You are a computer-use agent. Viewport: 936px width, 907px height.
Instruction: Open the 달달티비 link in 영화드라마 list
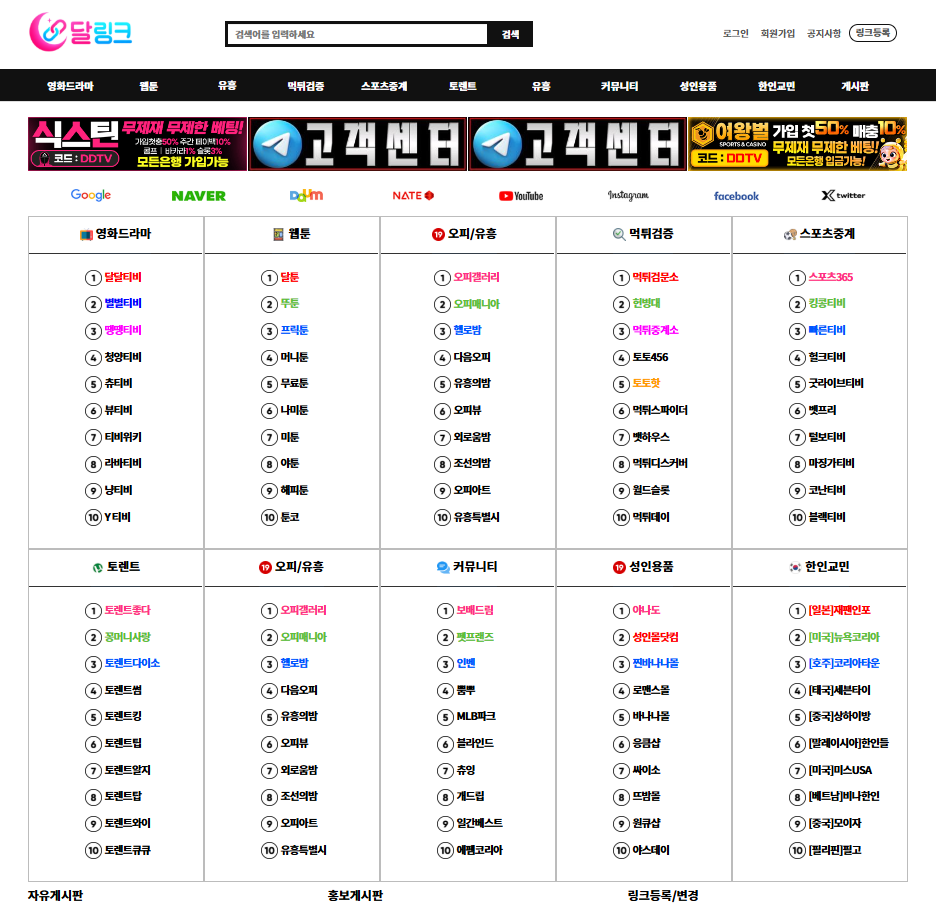click(x=123, y=277)
